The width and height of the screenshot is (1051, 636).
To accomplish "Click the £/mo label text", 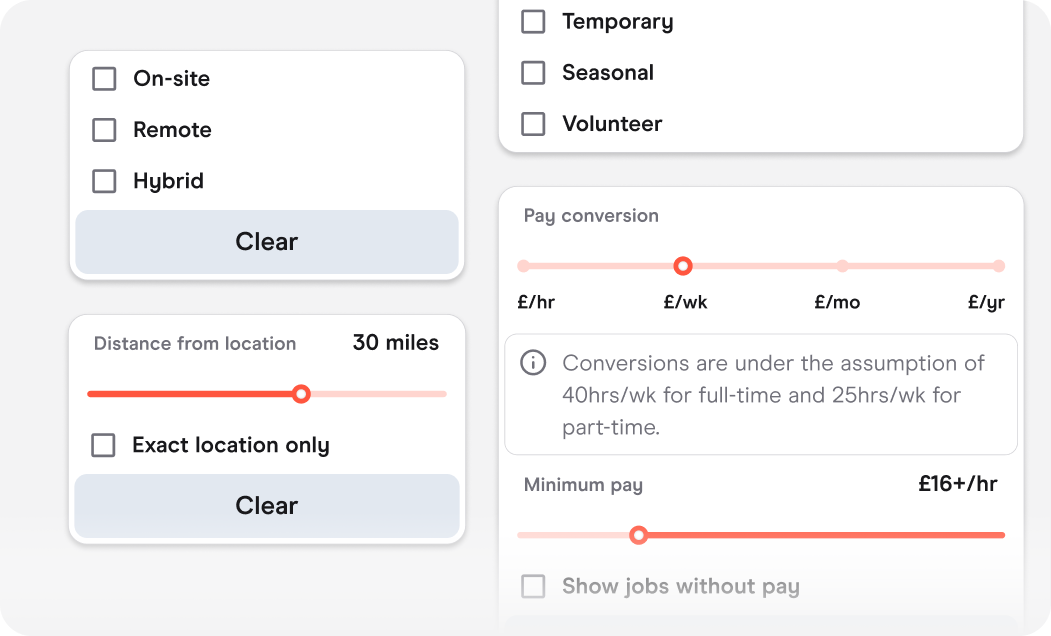I will pos(837,302).
